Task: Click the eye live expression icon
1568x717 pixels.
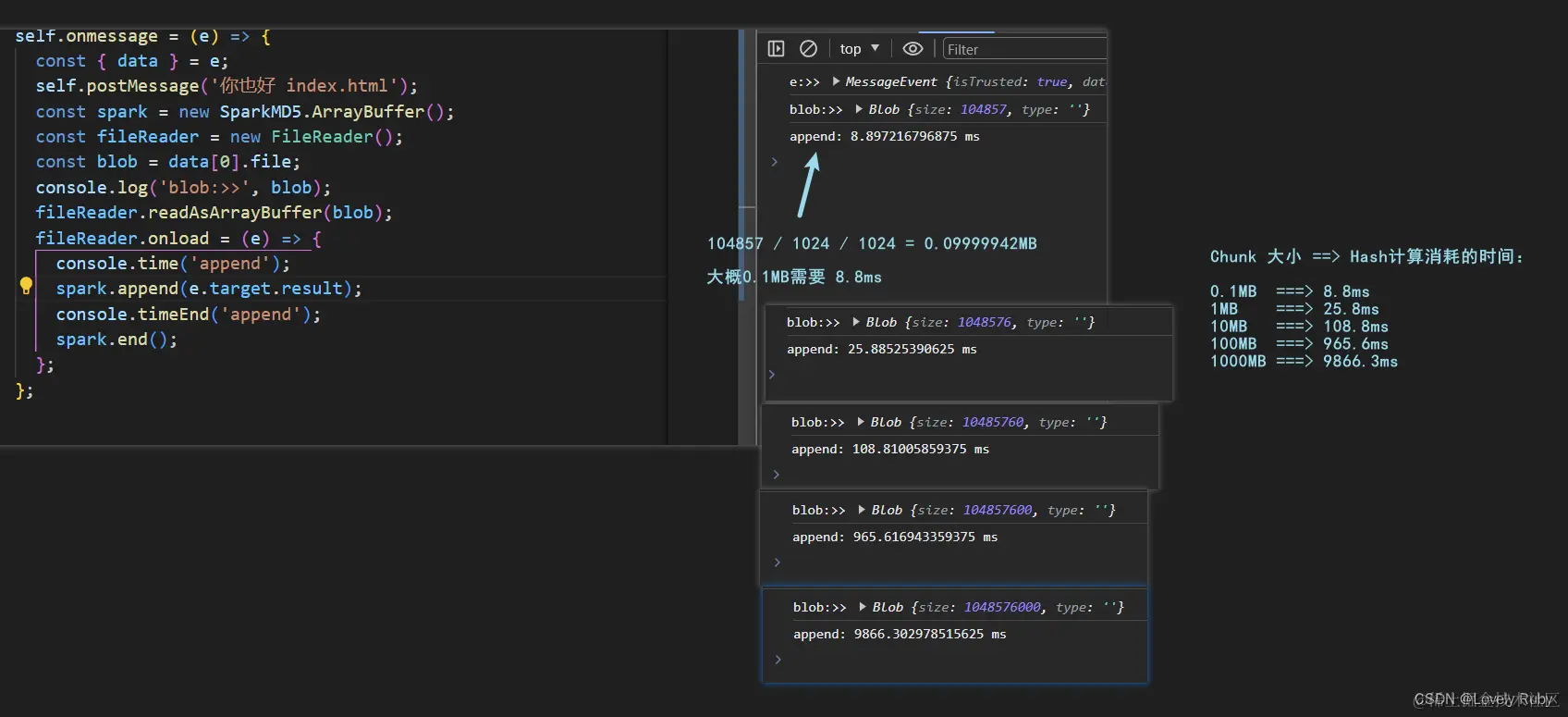Action: (x=913, y=49)
